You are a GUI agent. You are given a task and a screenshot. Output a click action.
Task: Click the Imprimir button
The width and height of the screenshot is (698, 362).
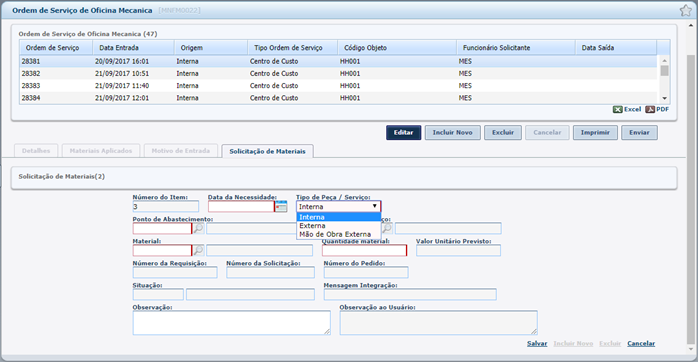click(x=595, y=132)
